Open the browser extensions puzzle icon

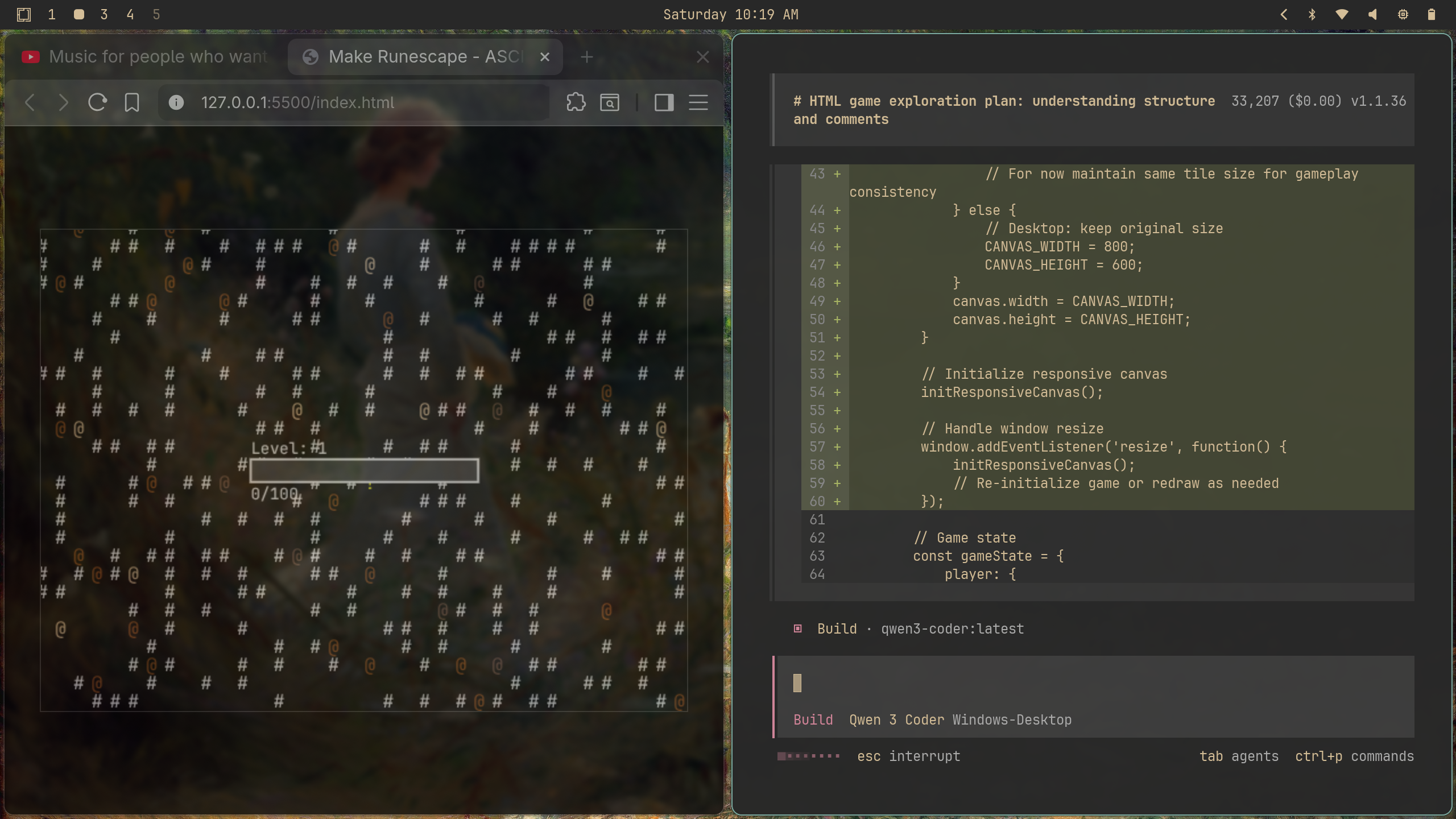(575, 102)
